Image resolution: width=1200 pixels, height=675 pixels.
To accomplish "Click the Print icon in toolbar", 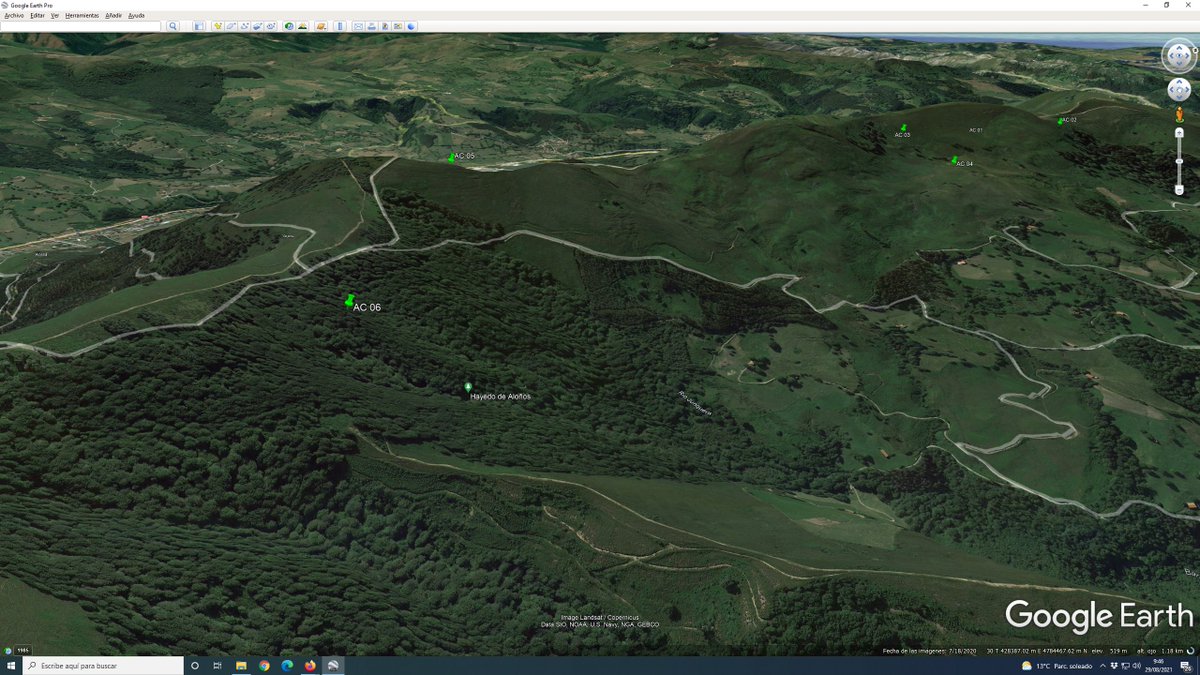I will pos(372,26).
